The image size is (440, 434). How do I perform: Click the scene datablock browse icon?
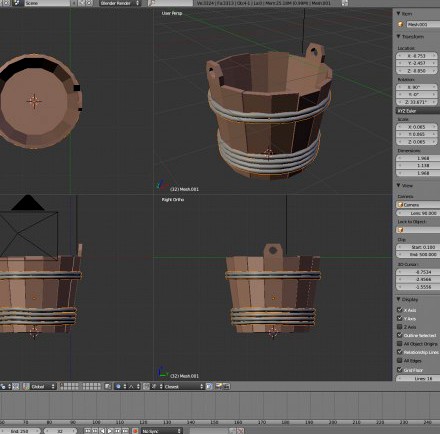17,3
